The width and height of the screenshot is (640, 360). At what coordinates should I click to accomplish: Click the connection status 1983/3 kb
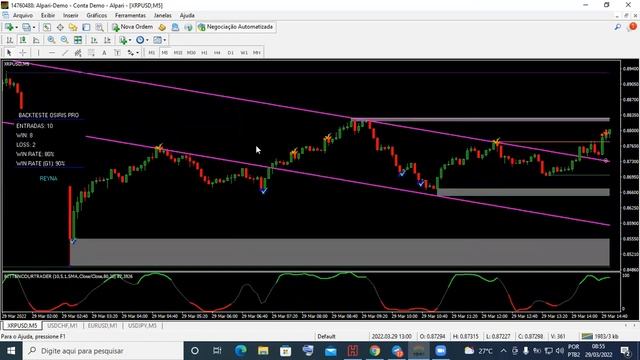pyautogui.click(x=600, y=336)
